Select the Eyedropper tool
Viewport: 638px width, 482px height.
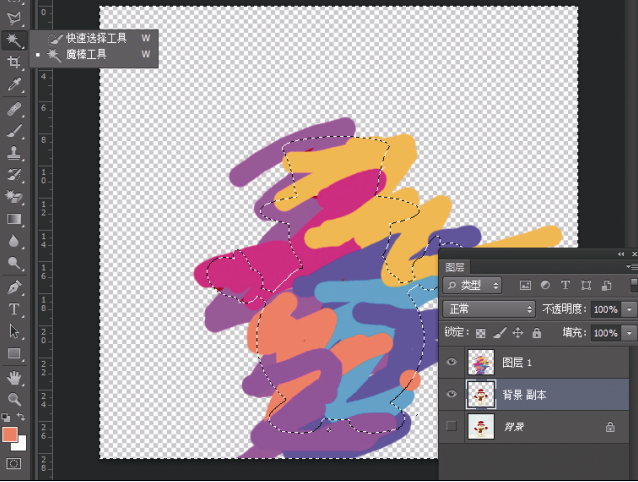pyautogui.click(x=14, y=86)
